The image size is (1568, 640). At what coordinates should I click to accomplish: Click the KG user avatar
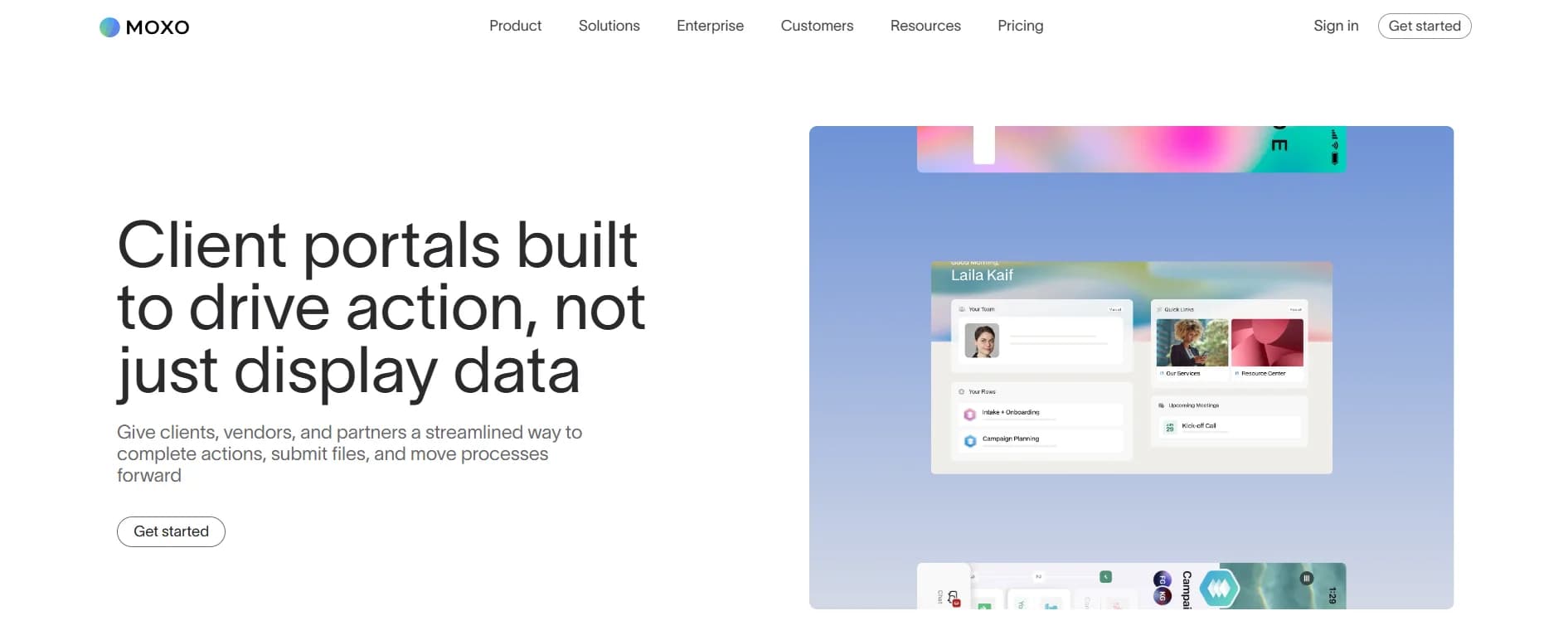click(1163, 596)
